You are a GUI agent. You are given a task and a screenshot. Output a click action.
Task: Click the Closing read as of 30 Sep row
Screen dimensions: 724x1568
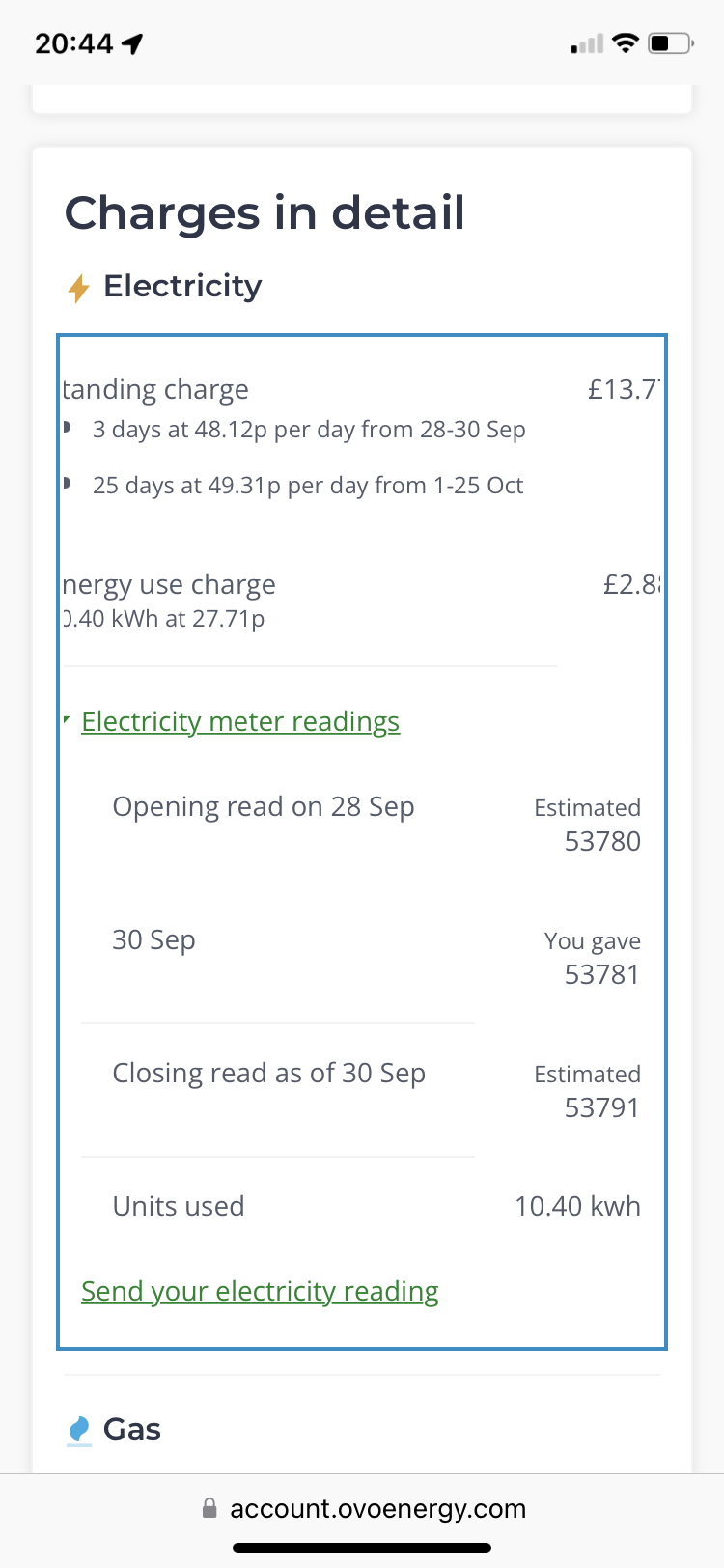268,1074
